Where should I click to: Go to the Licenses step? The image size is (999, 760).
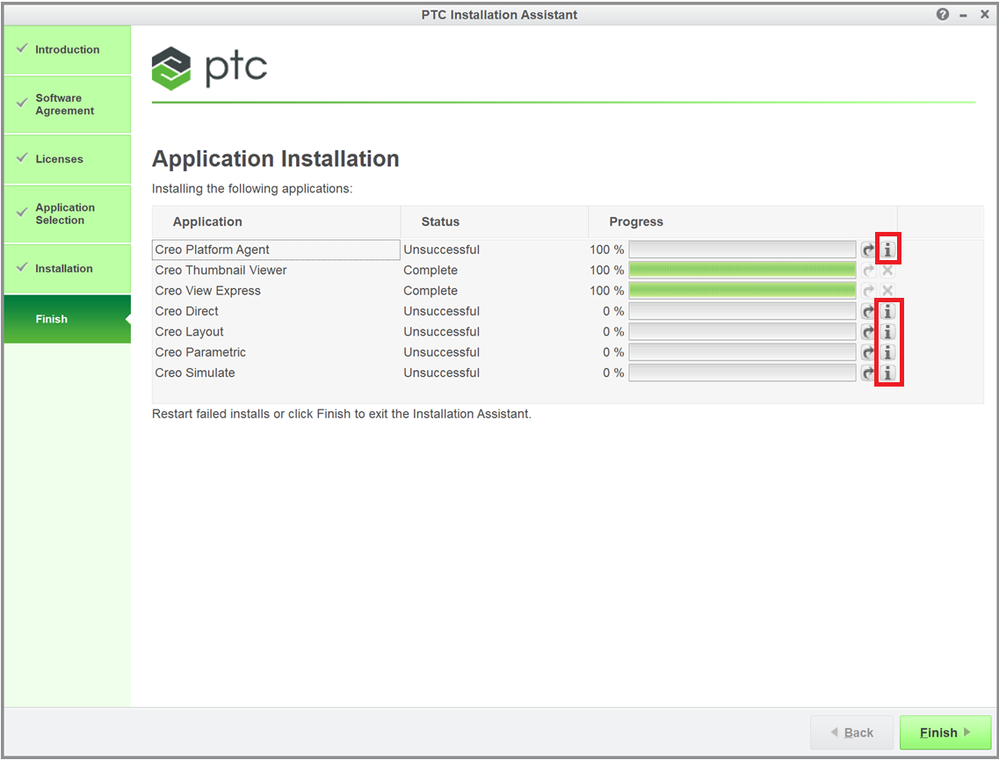coord(68,159)
